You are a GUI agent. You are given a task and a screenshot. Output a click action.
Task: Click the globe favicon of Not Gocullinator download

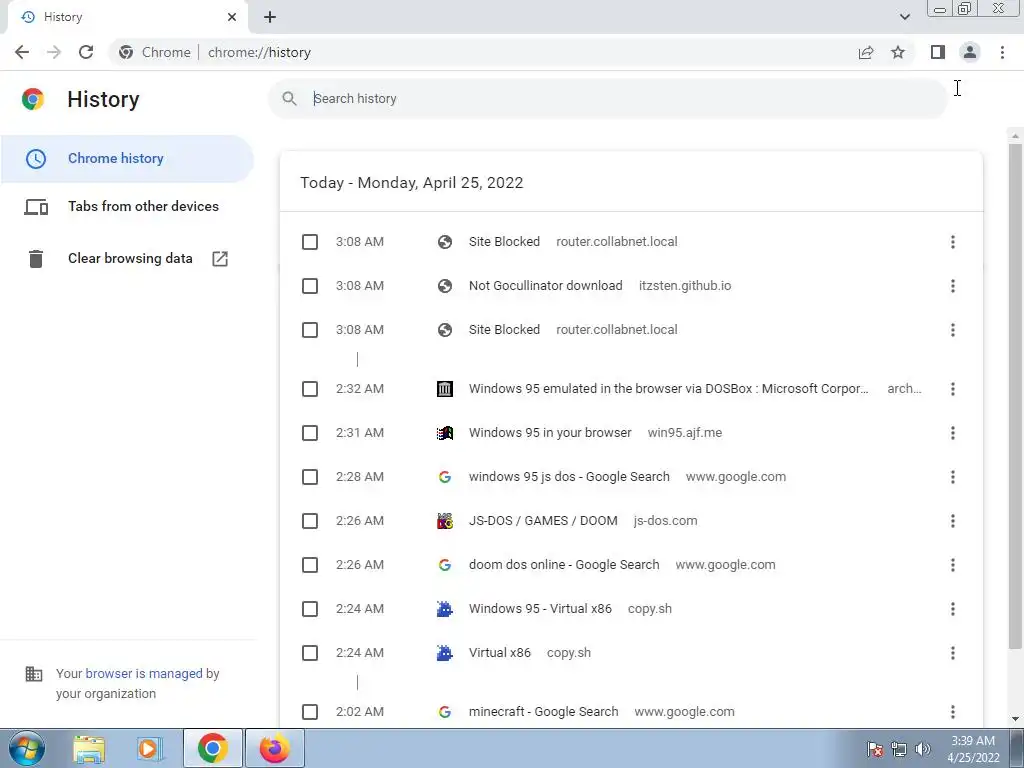coord(445,286)
